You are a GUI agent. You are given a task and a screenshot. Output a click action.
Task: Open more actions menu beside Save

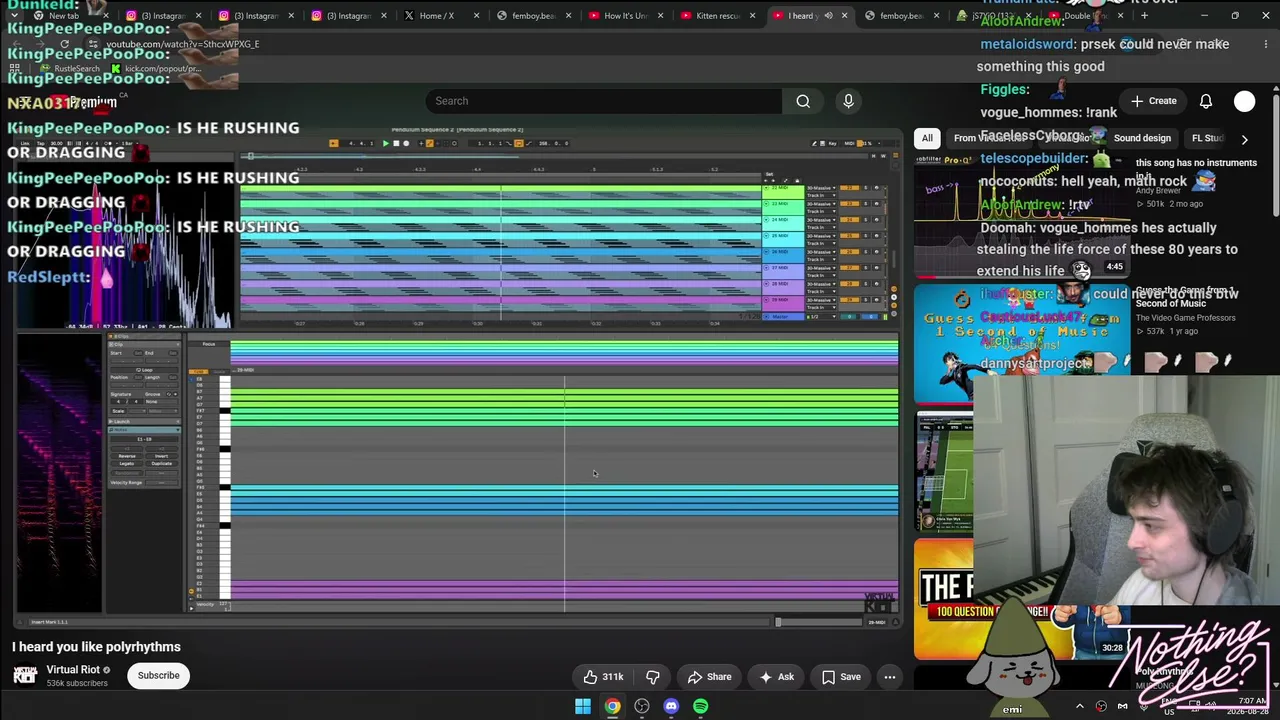889,677
